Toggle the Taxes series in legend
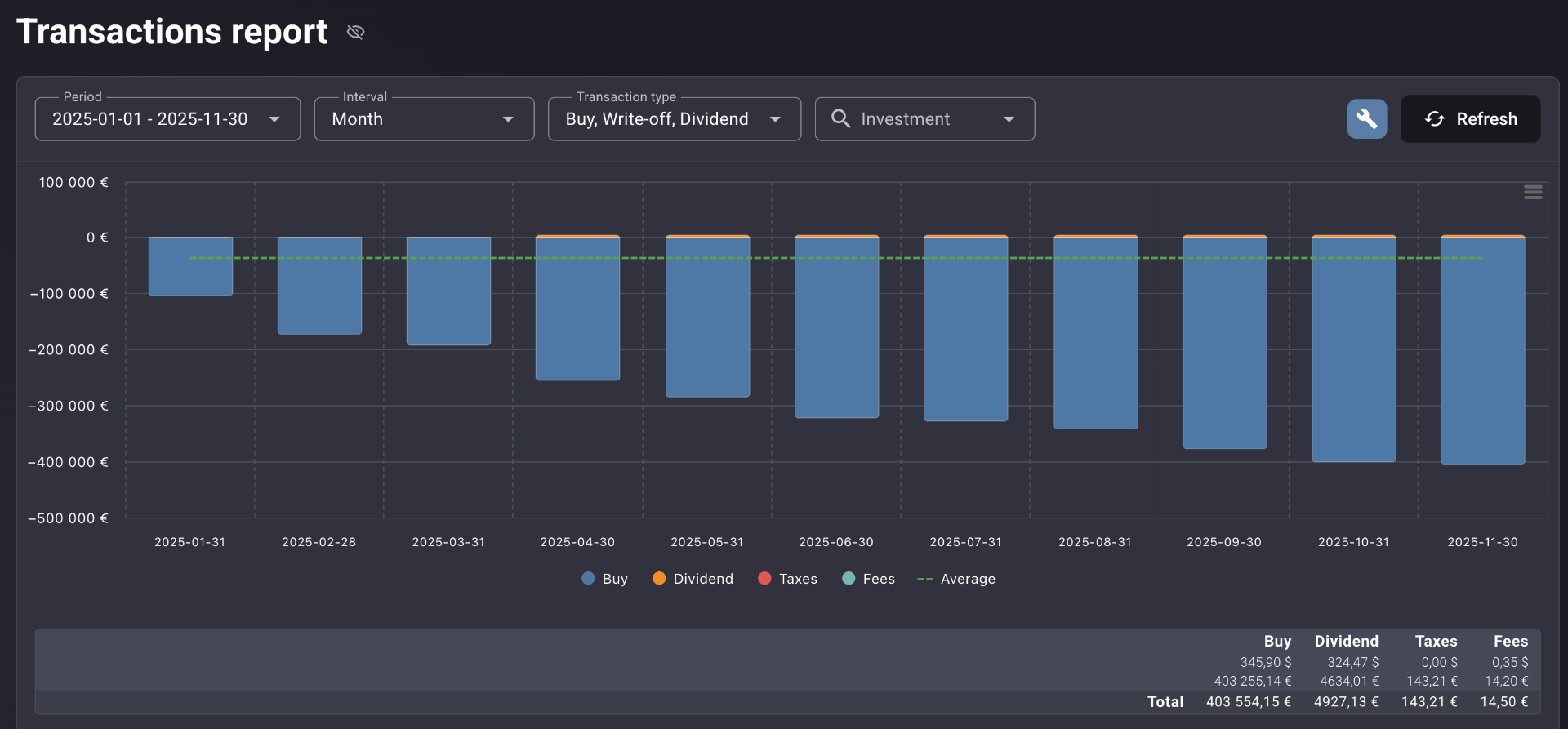Screen dimensions: 1568x729 [788, 579]
